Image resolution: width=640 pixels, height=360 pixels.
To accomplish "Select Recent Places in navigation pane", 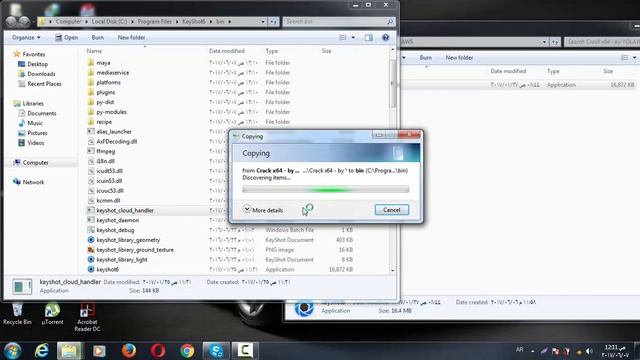I will pos(44,84).
